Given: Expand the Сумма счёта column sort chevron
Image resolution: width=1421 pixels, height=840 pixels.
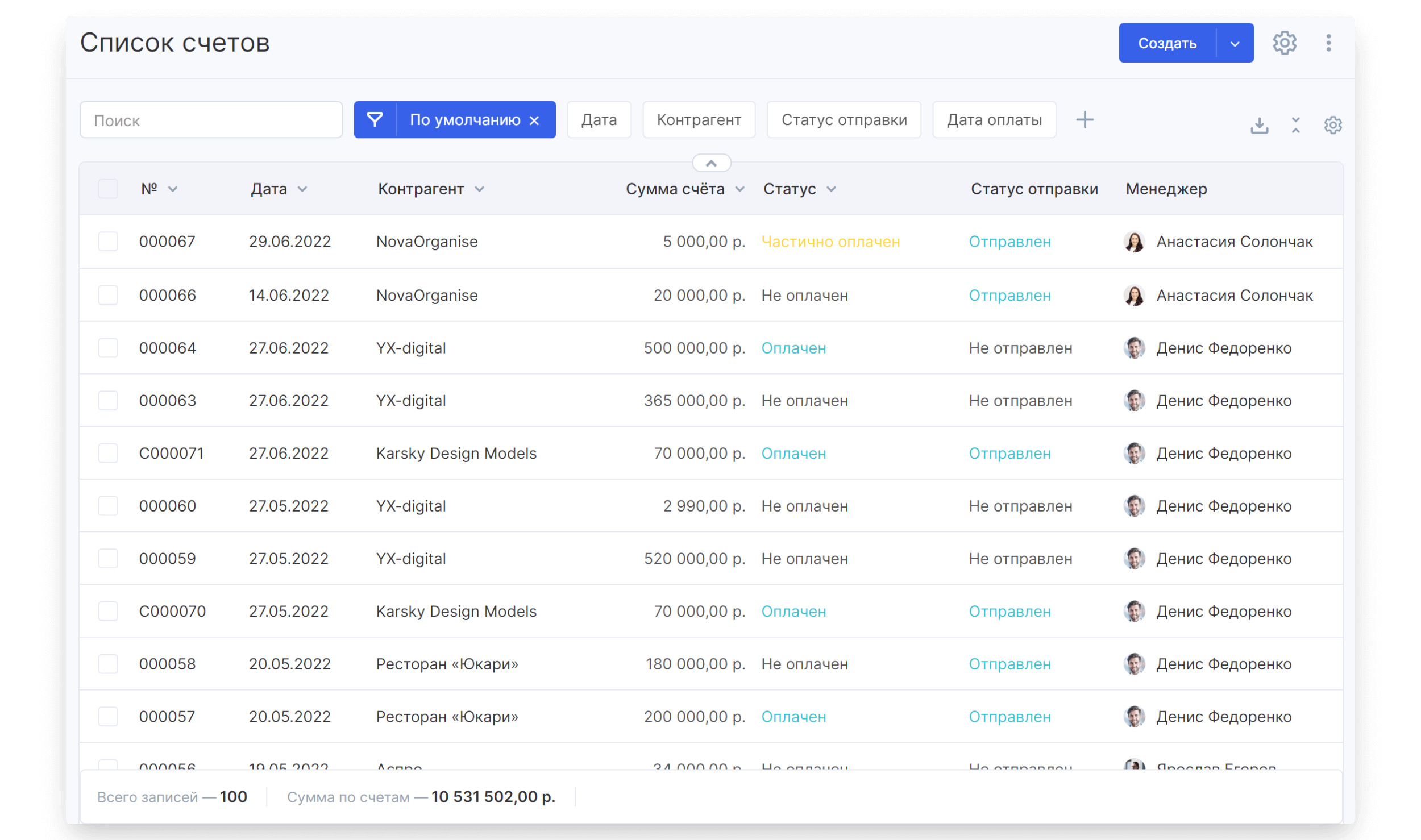Looking at the screenshot, I should (739, 189).
